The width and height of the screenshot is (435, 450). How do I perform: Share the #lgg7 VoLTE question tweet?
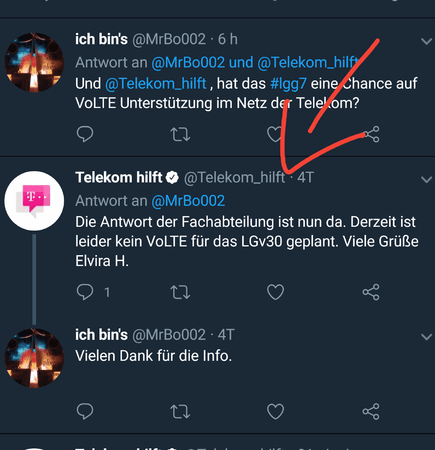(371, 134)
